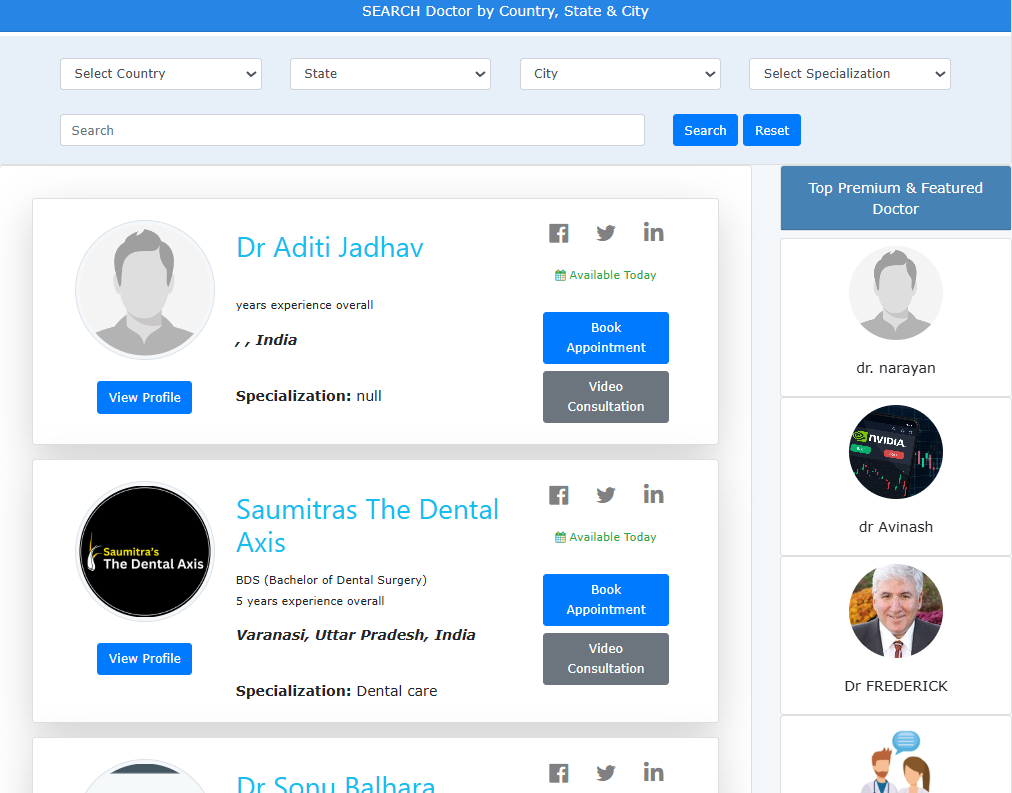This screenshot has height=793, width=1012.
Task: Open Dr Sonu Balhara's LinkedIn icon
Action: coord(653,772)
